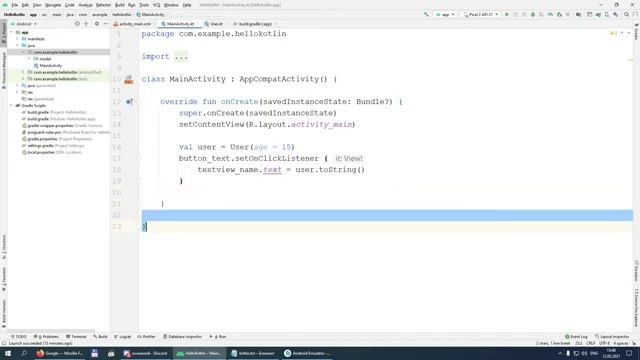Screen dimensions: 640x360
Task: Open the Refactor menu
Action: (103, 5)
